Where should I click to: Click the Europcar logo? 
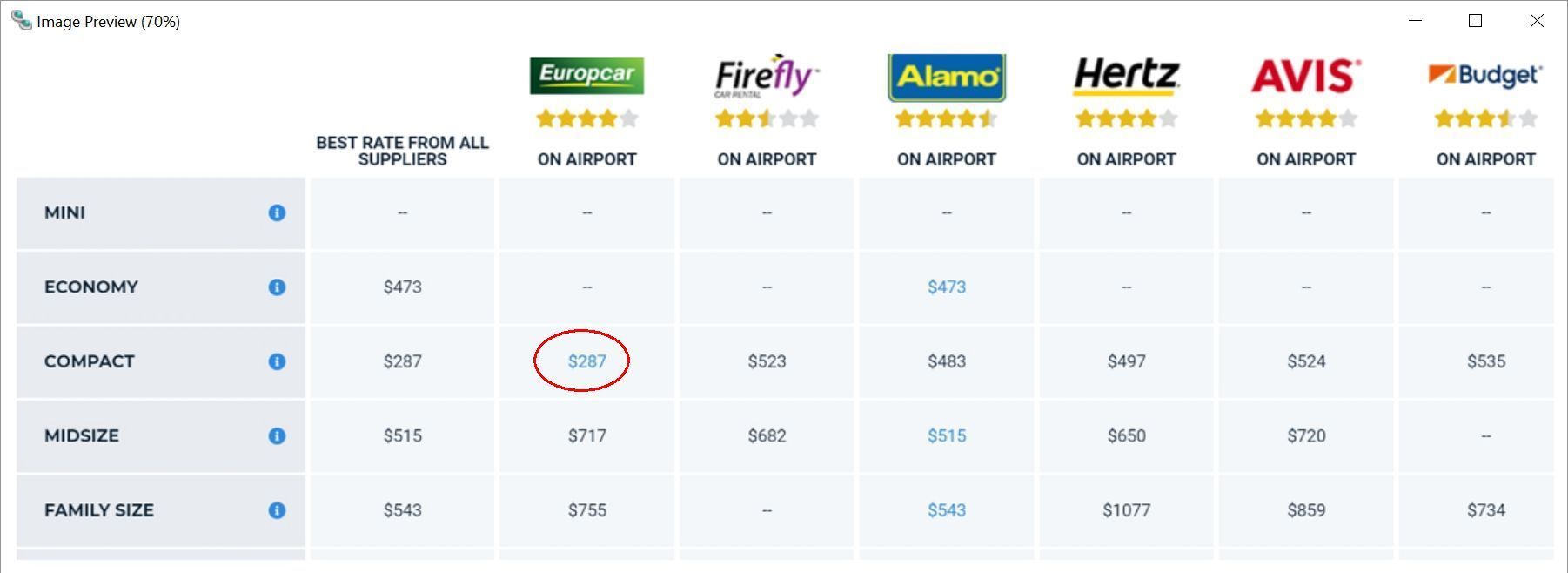[x=586, y=76]
